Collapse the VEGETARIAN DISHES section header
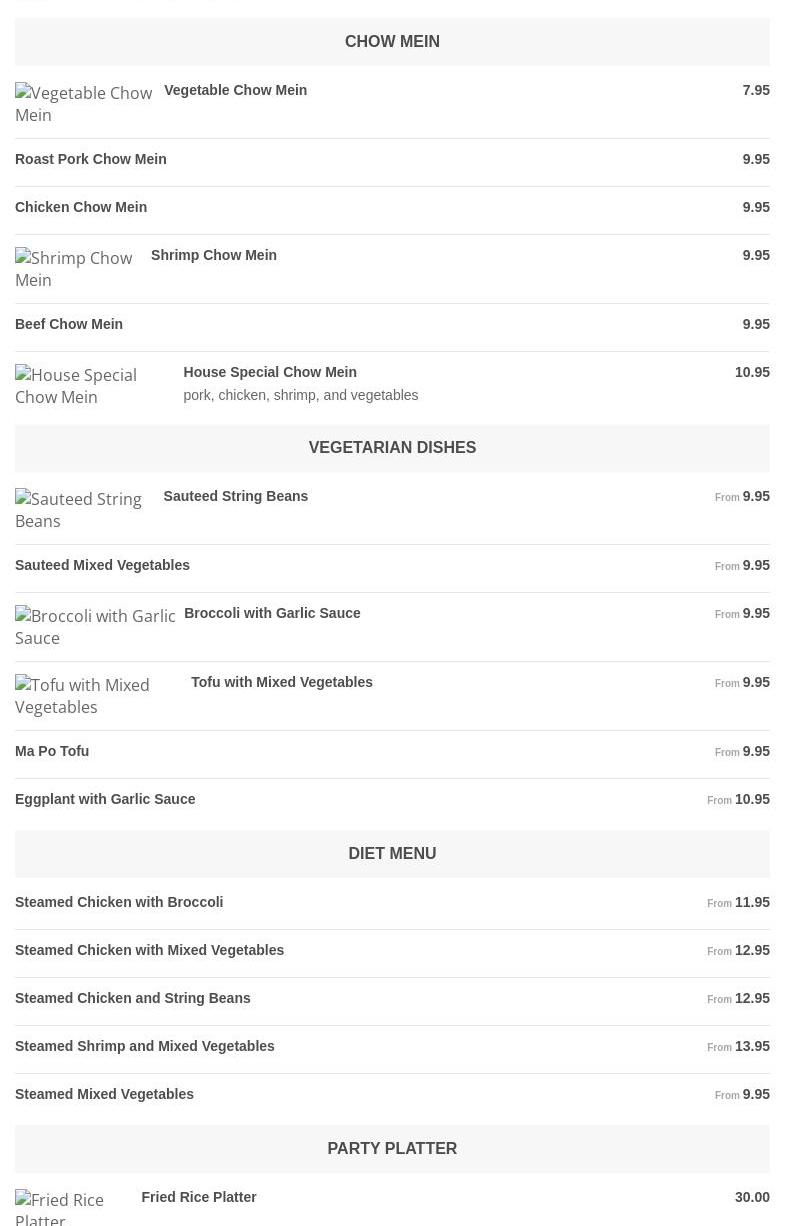The width and height of the screenshot is (785, 1226). coord(392,447)
